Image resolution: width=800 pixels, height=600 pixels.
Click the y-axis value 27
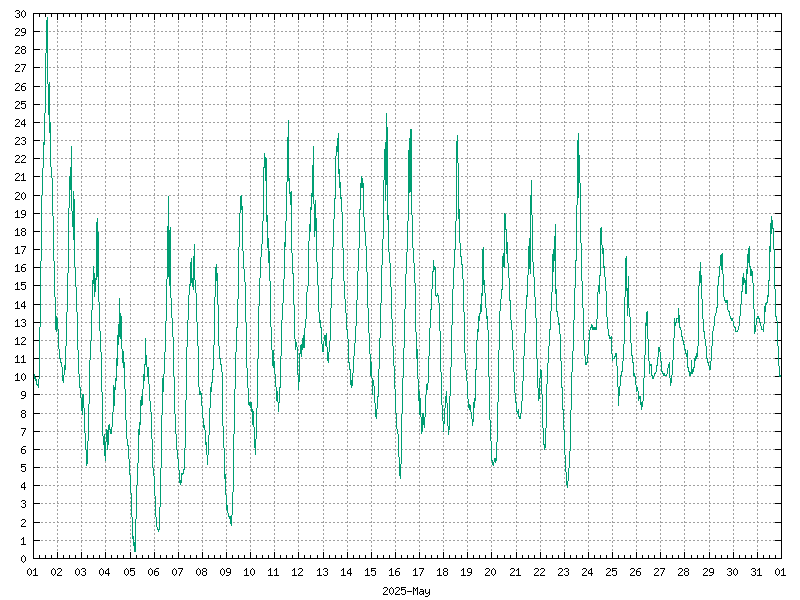pyautogui.click(x=20, y=68)
